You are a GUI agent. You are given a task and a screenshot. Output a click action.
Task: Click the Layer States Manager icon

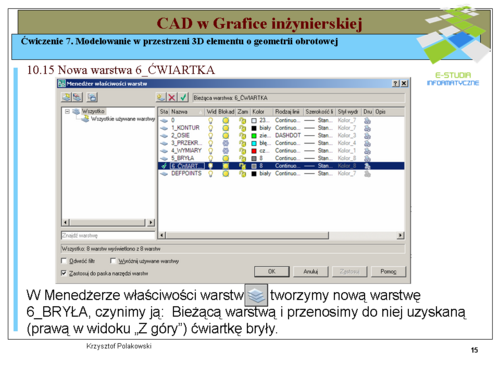92,97
